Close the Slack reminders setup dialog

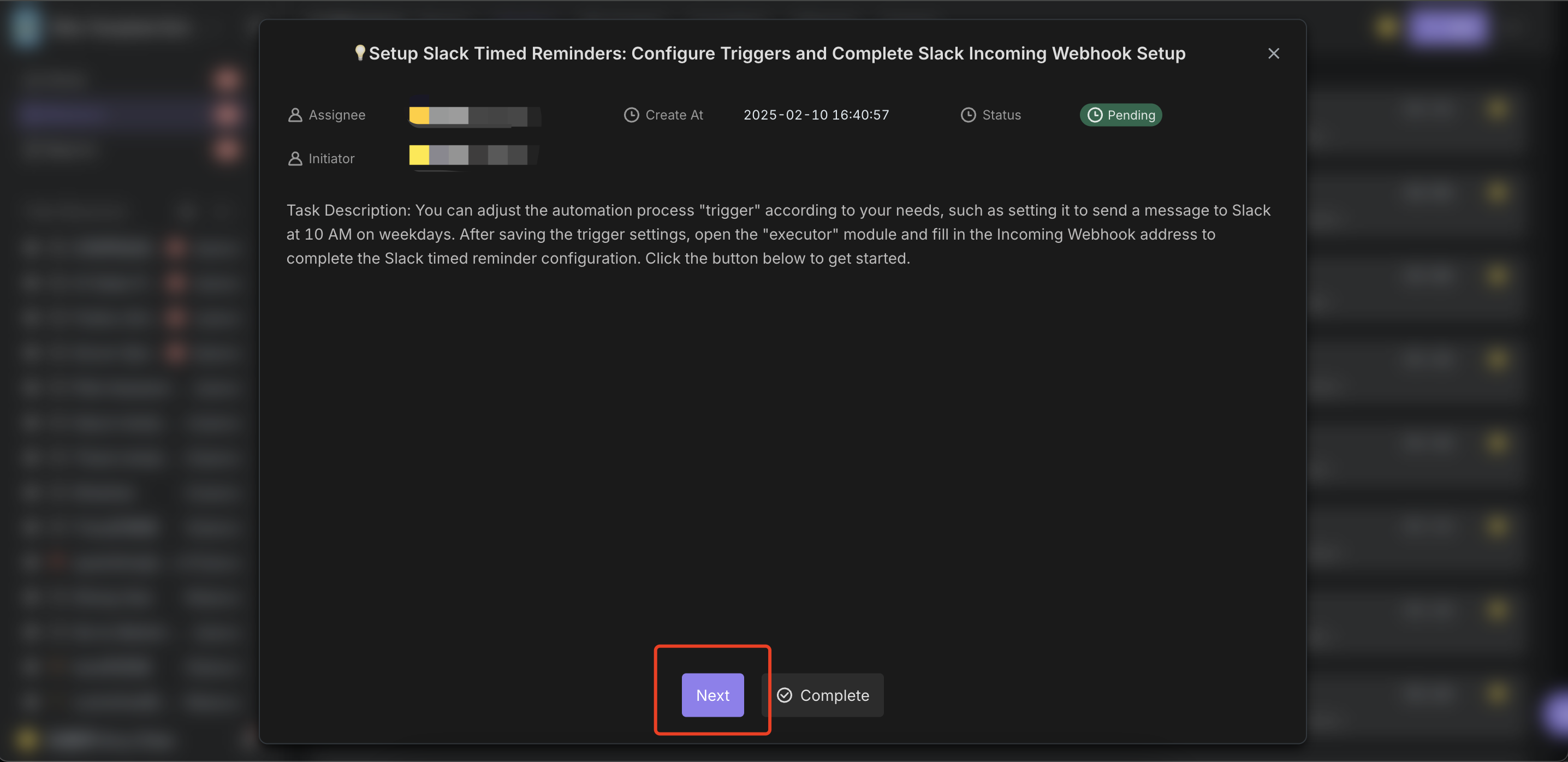[x=1273, y=53]
